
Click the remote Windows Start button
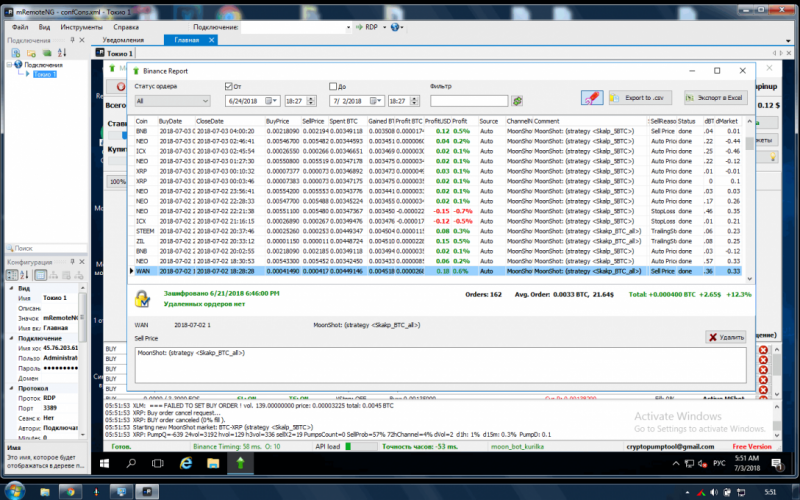[x=106, y=464]
